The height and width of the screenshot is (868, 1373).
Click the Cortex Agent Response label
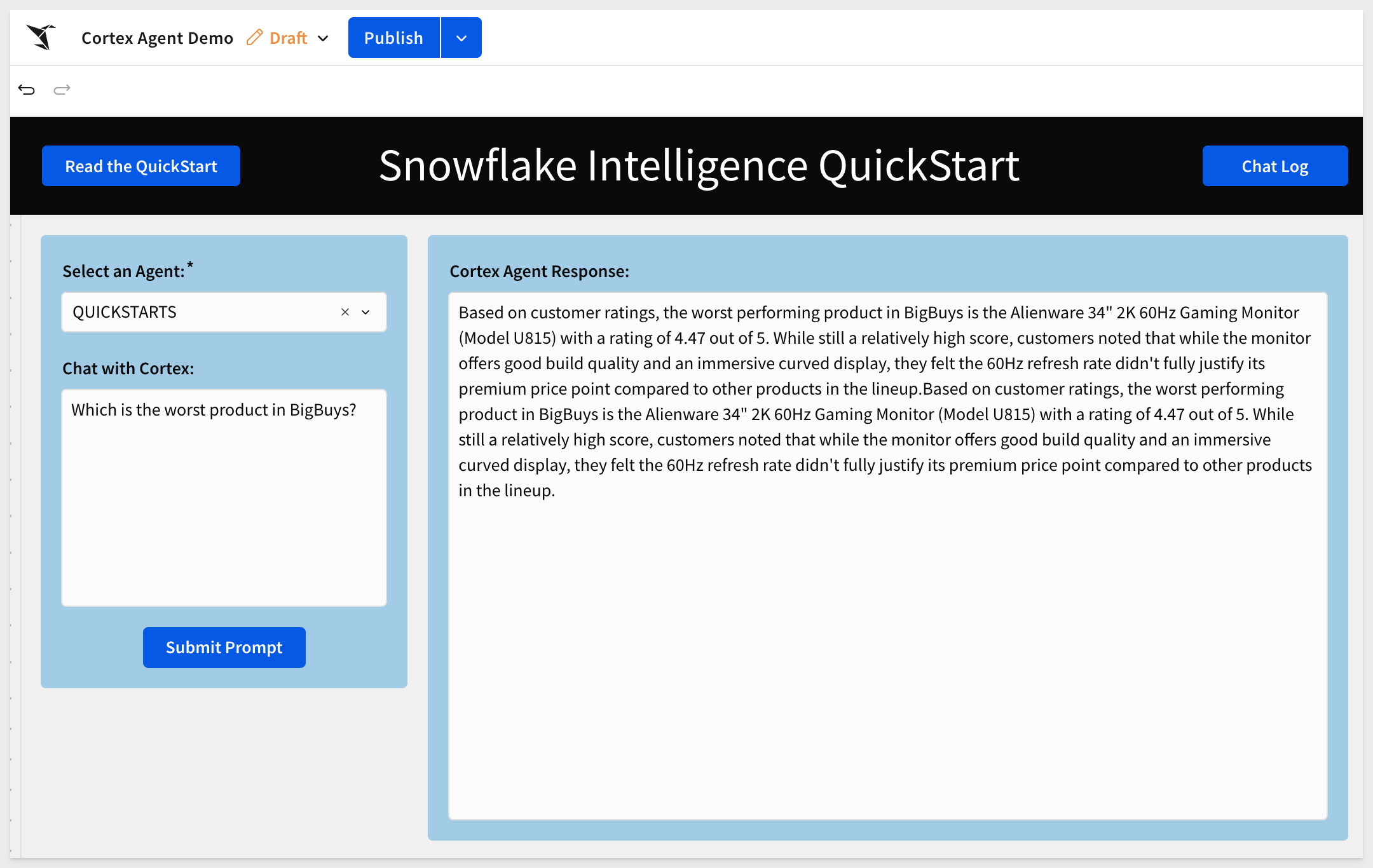[x=539, y=271]
